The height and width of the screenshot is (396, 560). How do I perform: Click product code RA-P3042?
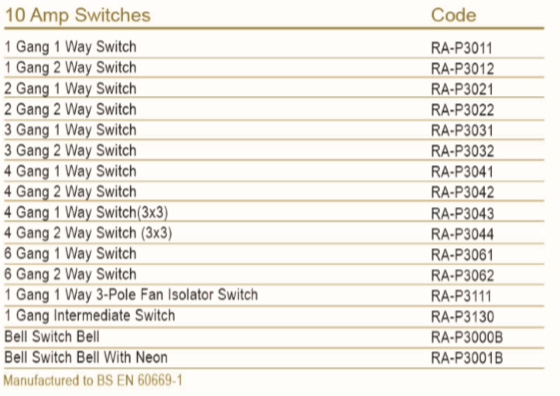[462, 193]
